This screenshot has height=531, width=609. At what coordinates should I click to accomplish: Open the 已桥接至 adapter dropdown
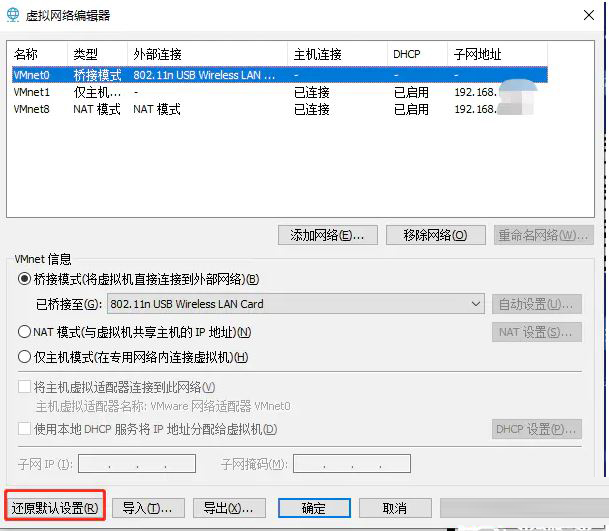(296, 304)
